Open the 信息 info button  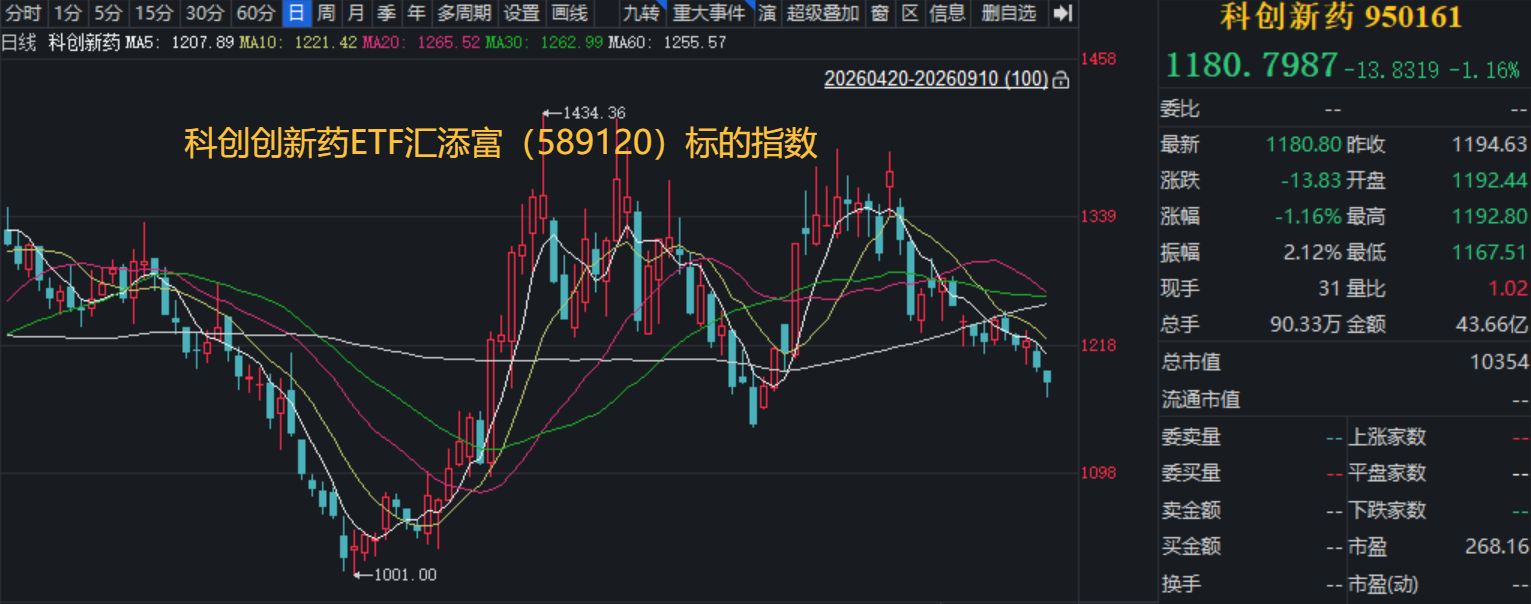coord(948,14)
